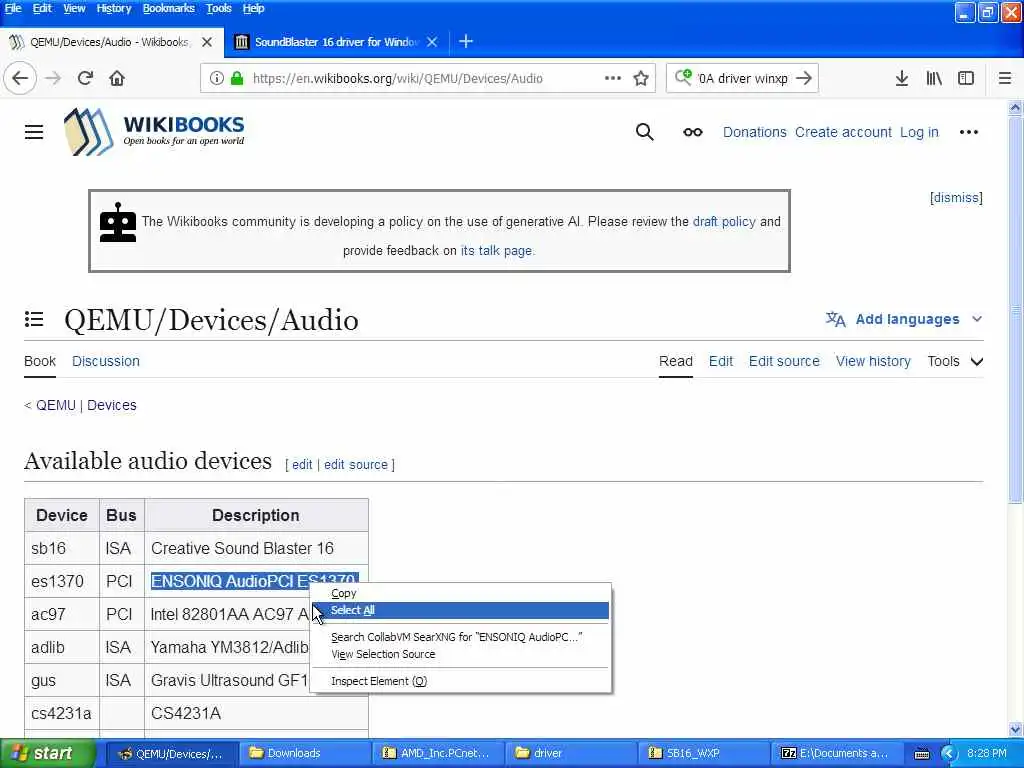Switch to the Discussion tab
Image resolution: width=1024 pixels, height=768 pixels.
[106, 361]
